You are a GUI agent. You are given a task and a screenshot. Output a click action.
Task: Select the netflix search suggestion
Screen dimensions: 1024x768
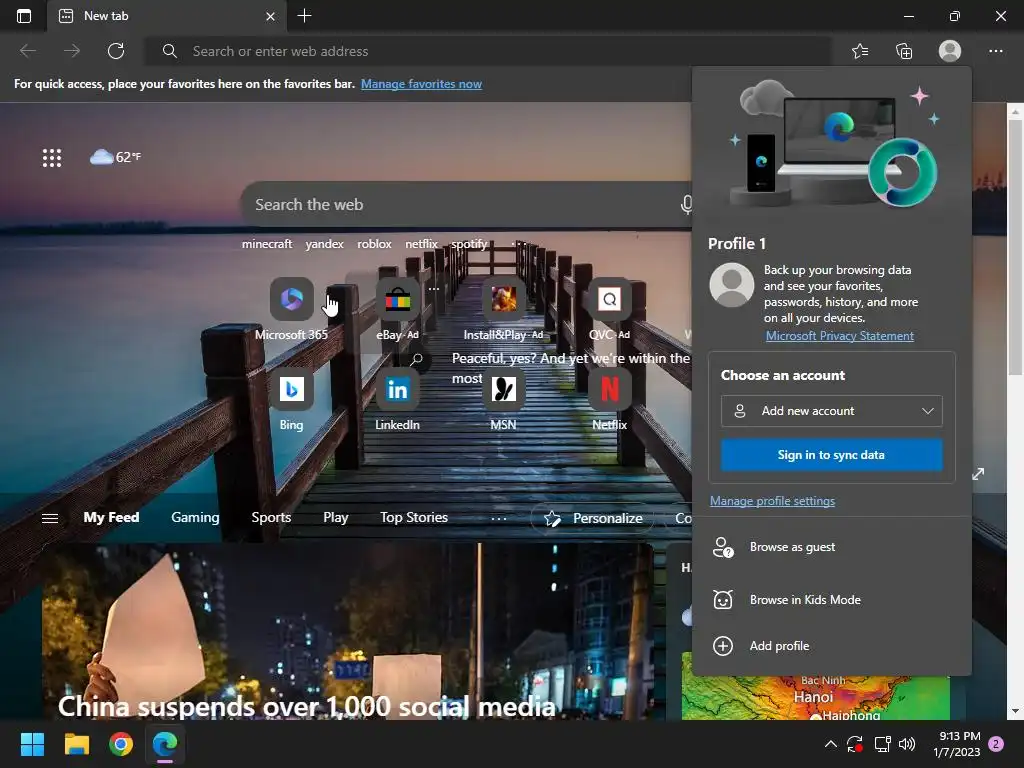coord(421,244)
